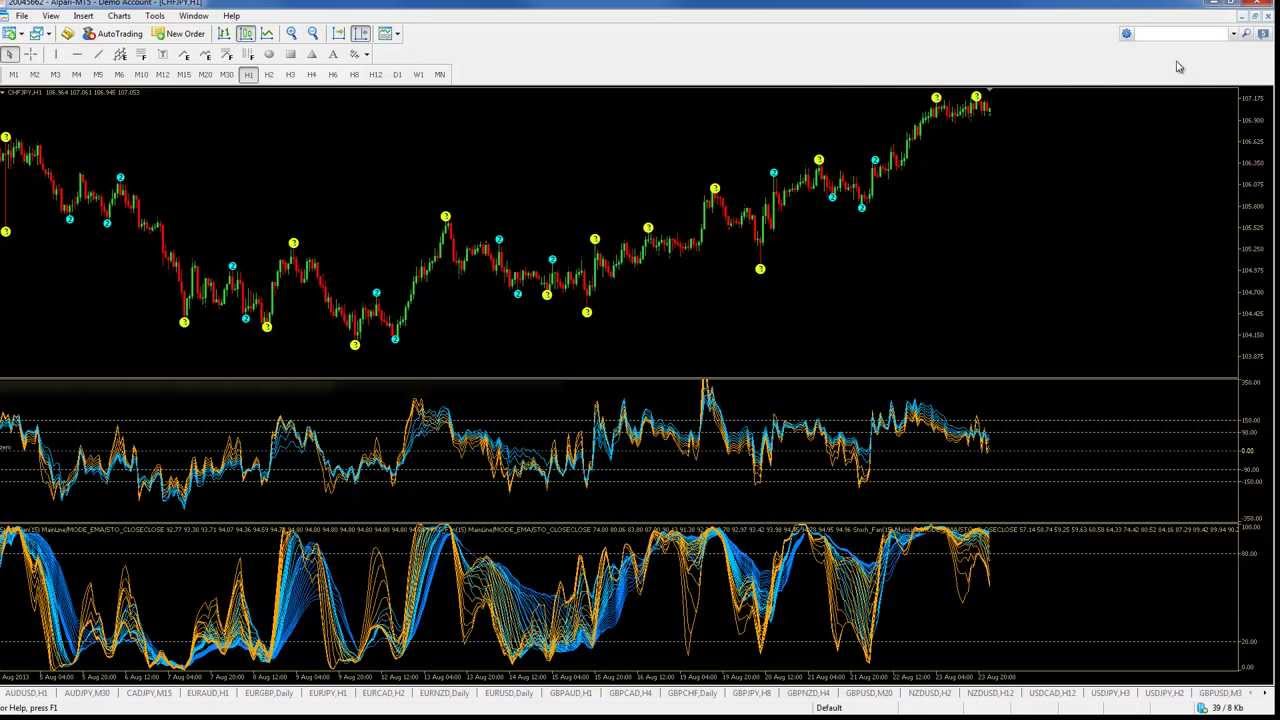The image size is (1280, 720).
Task: Select the trendline drawing tool
Action: tap(98, 54)
